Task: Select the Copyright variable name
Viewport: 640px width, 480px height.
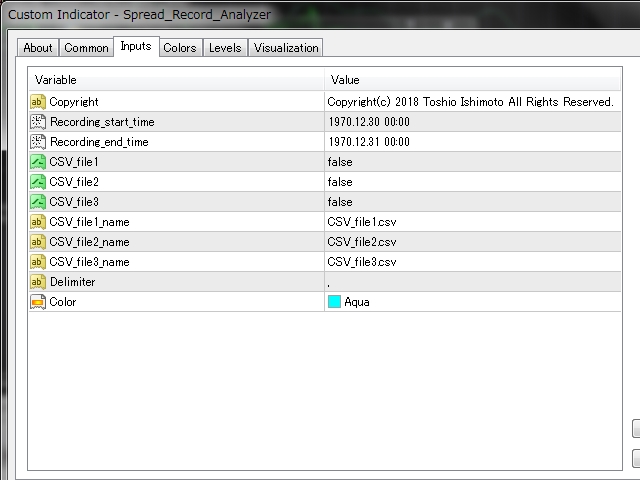Action: coord(74,102)
